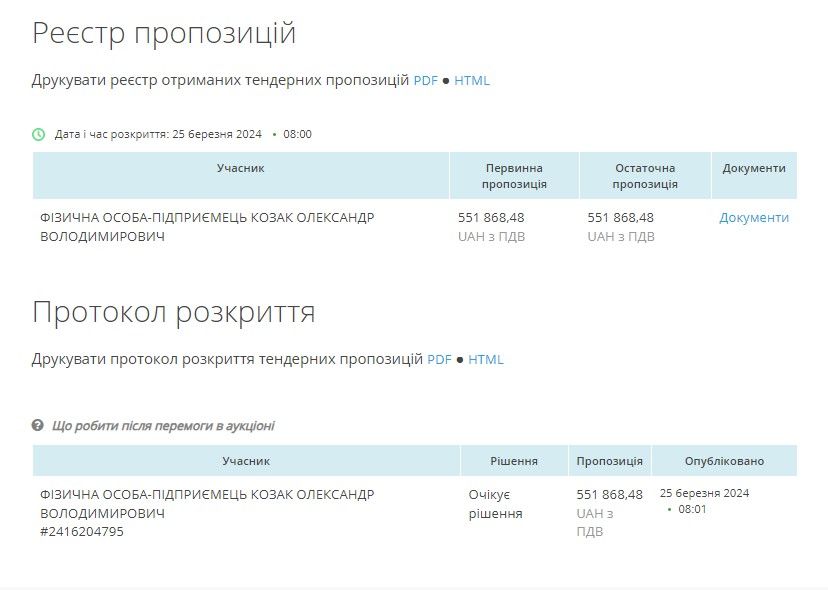The image size is (828, 590).
Task: Click the clock icon near disclosure date
Action: (40, 133)
